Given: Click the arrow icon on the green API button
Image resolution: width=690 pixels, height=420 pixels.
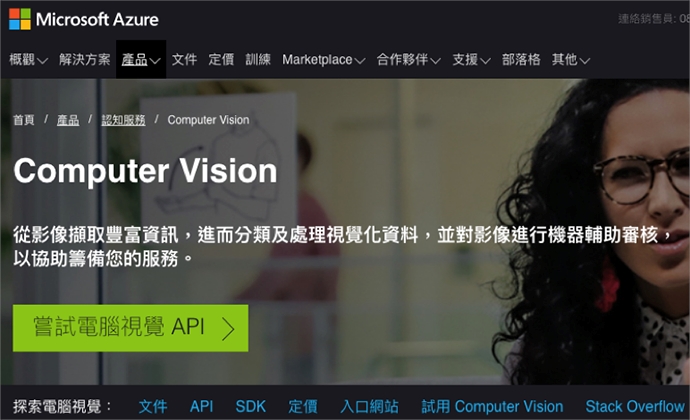Looking at the screenshot, I should [228, 329].
